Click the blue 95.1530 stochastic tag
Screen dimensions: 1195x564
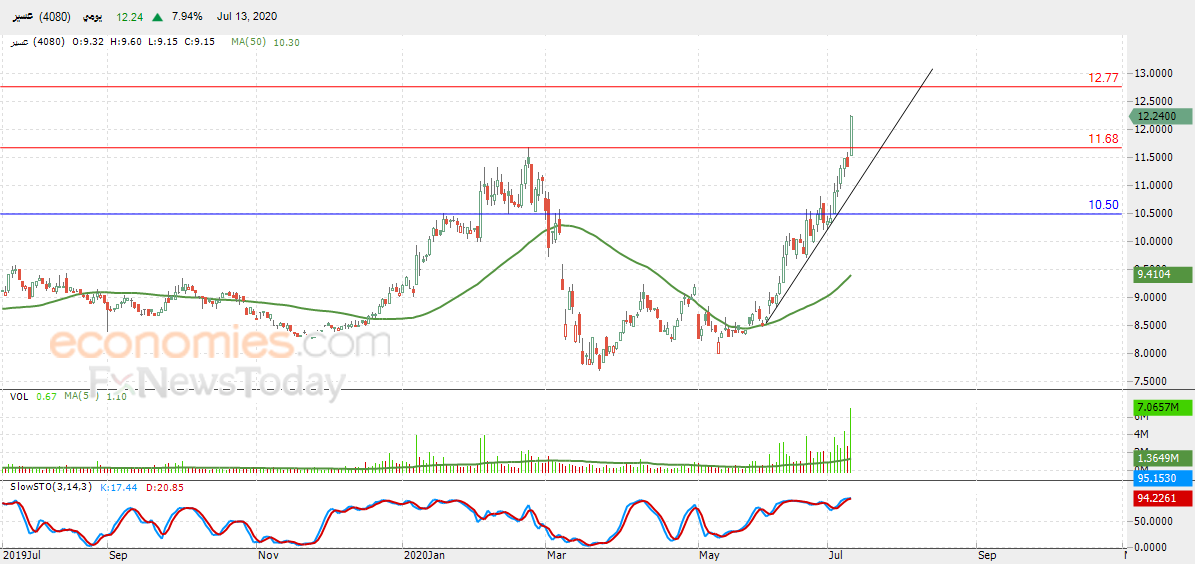pos(1162,478)
